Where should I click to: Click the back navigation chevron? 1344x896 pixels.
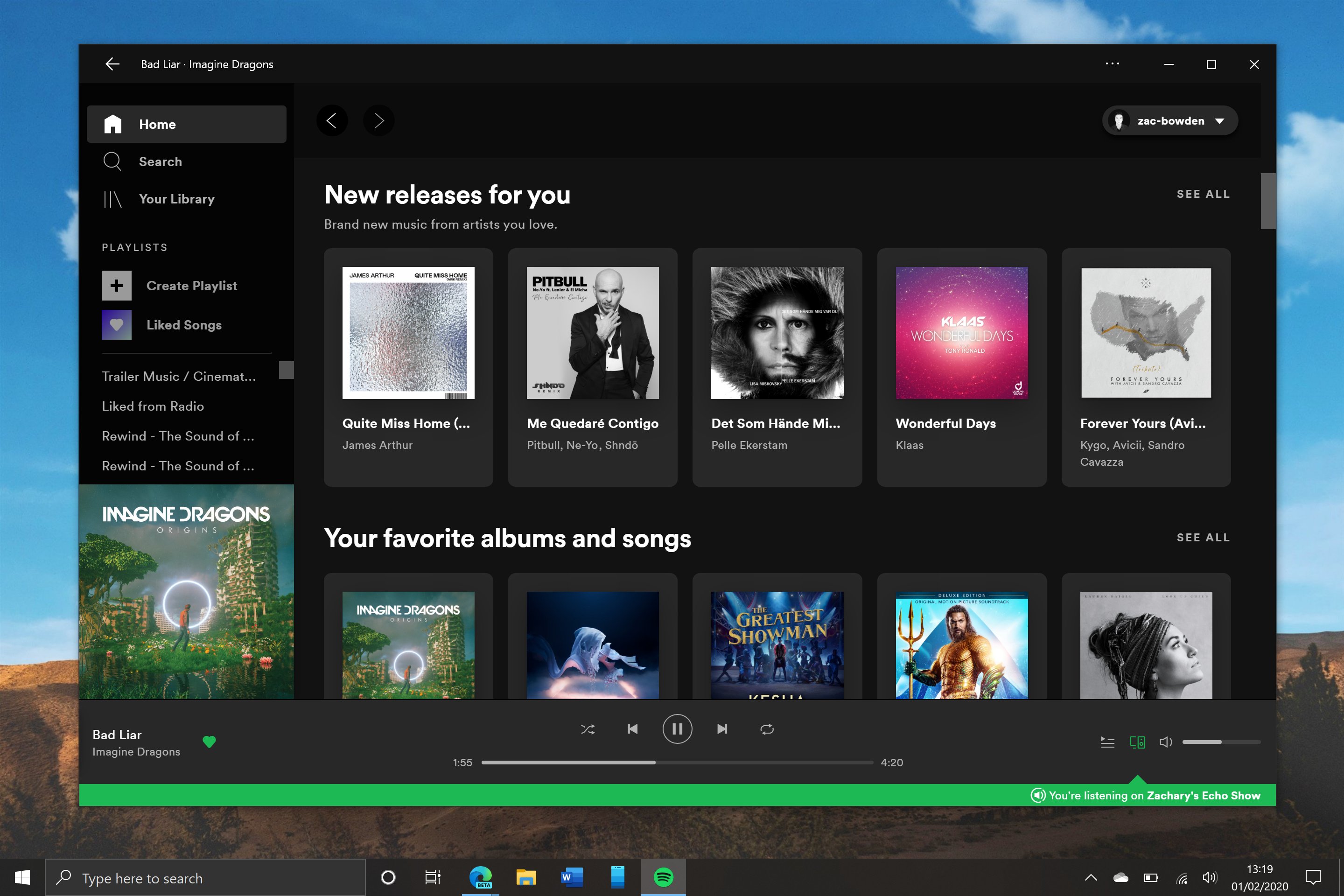click(x=333, y=120)
